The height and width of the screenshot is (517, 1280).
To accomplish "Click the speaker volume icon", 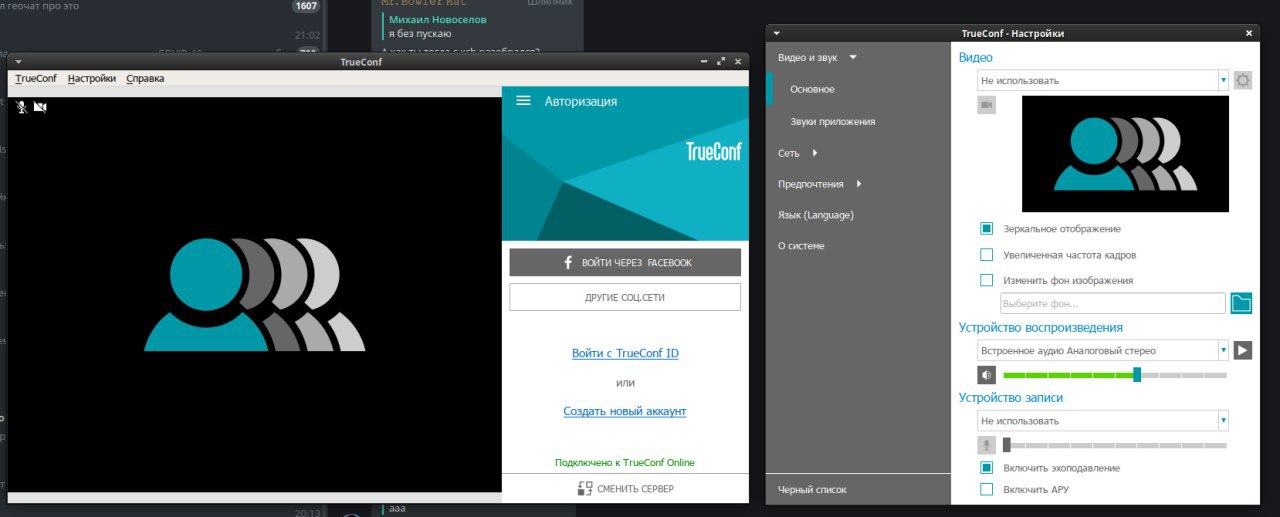I will point(986,375).
